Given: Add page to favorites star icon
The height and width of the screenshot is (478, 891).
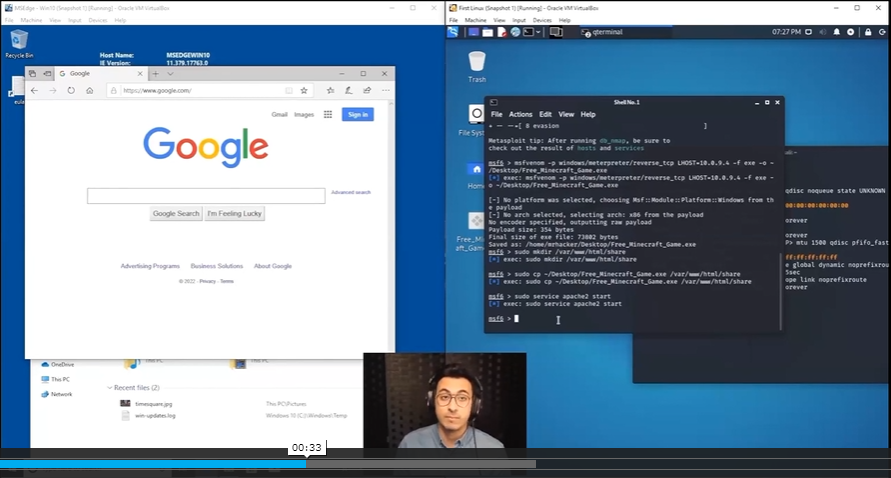Looking at the screenshot, I should click(x=303, y=91).
